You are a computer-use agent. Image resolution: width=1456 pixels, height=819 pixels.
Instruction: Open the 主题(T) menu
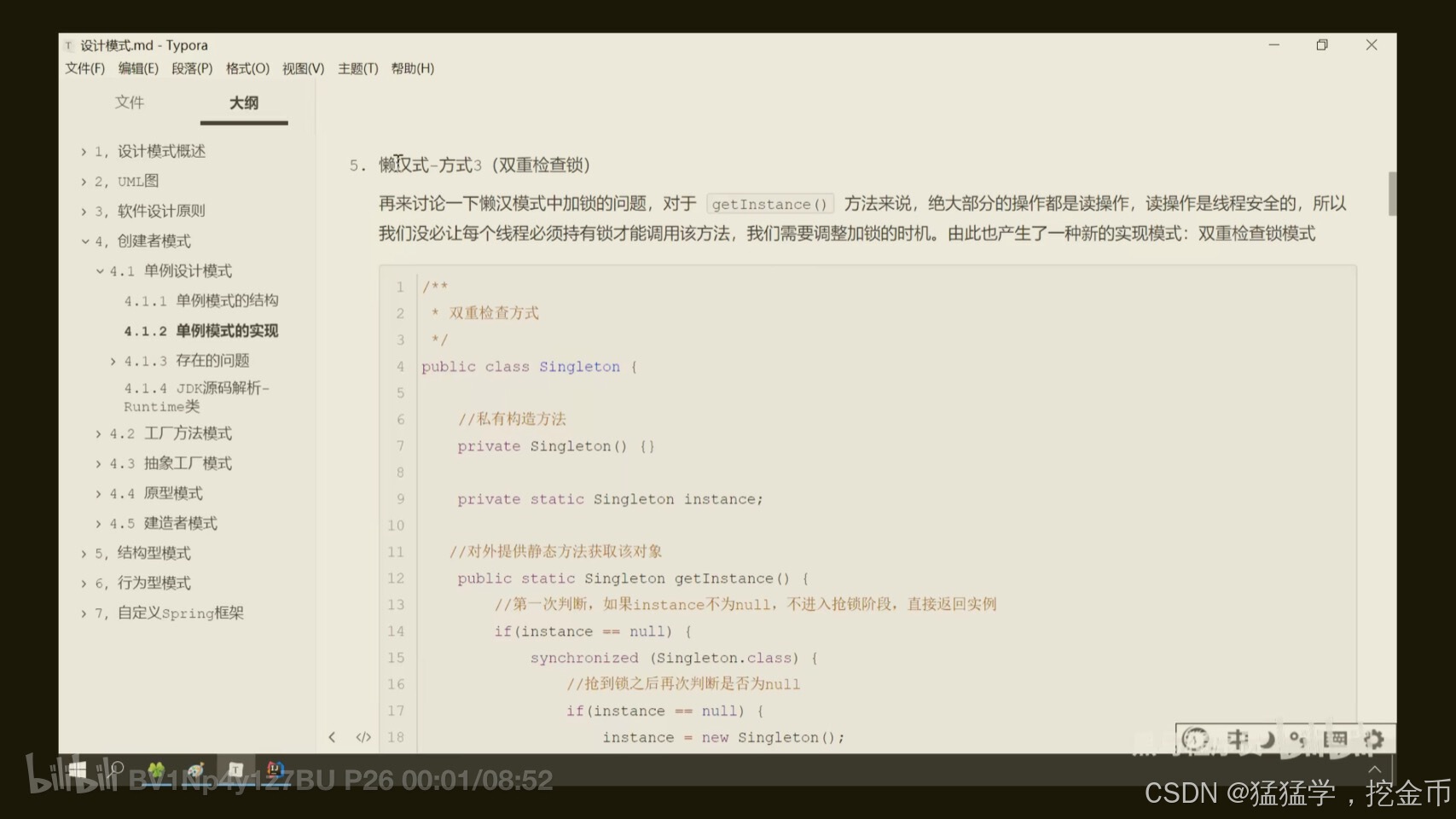pyautogui.click(x=357, y=68)
